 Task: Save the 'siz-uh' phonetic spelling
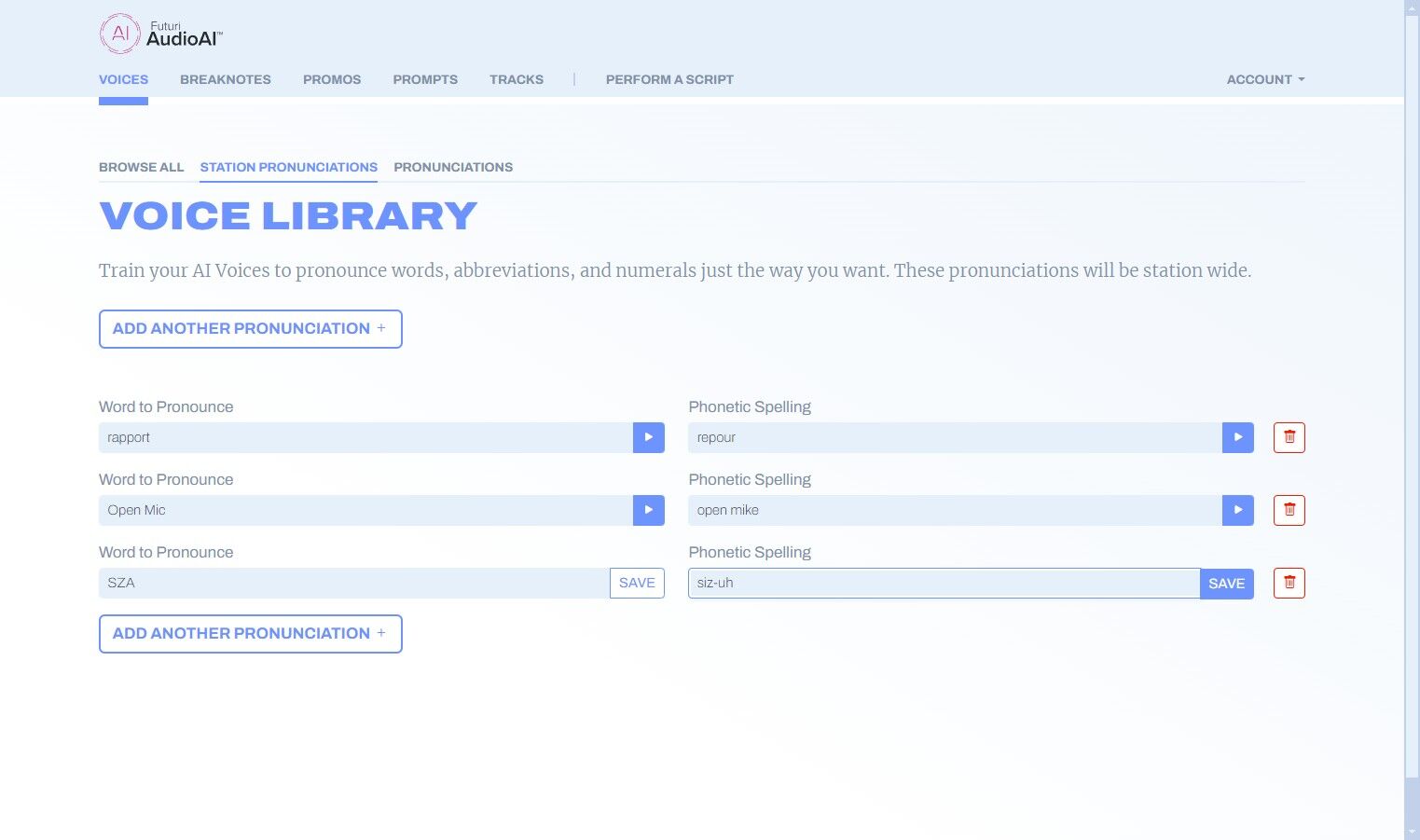point(1226,584)
